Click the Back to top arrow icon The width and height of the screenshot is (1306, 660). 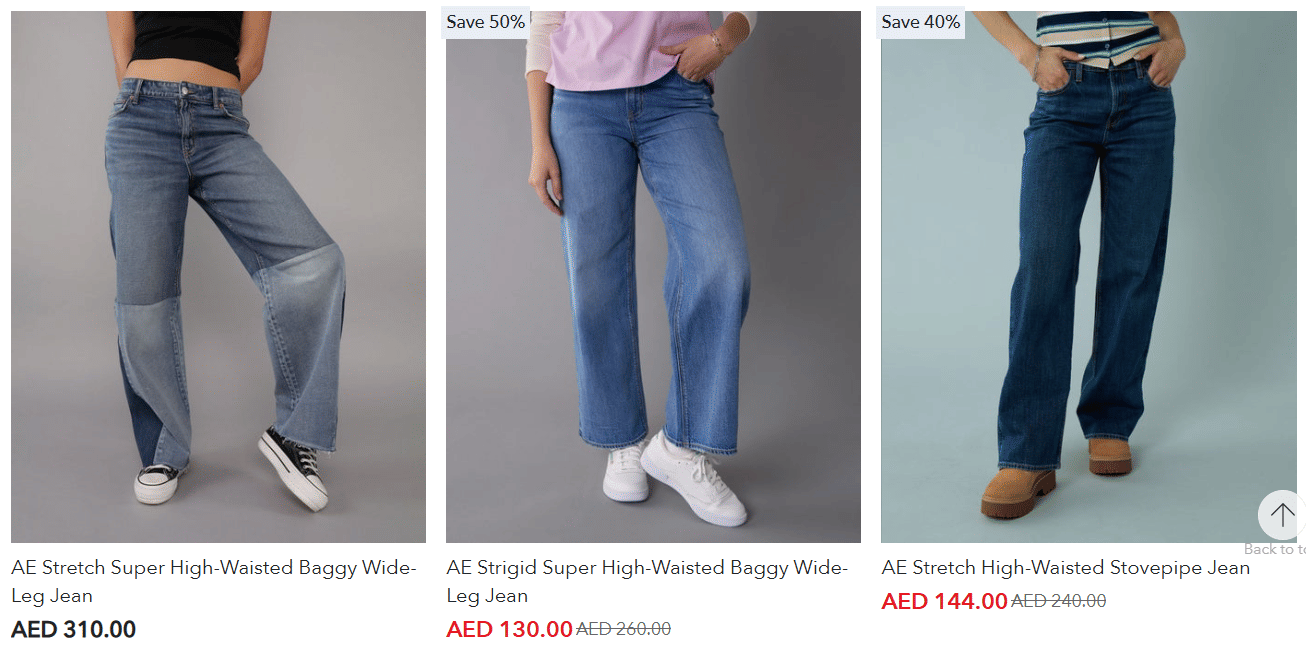[x=1281, y=515]
